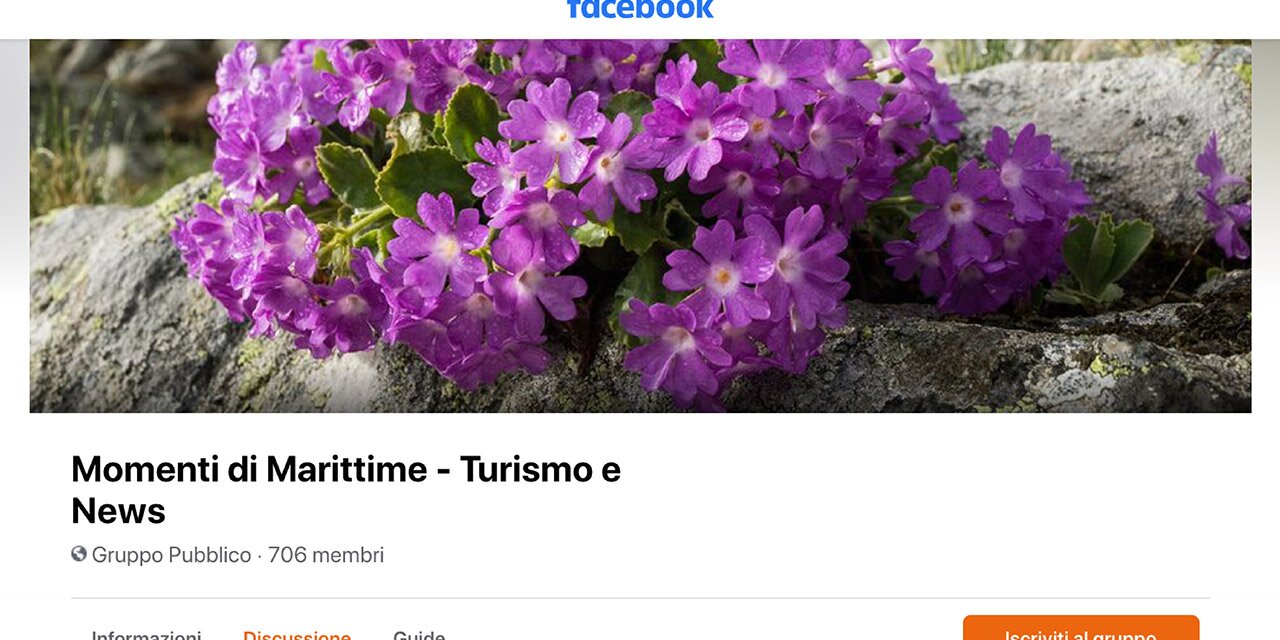Click the Gruppo Pubblico privacy label
The width and height of the screenshot is (1280, 640).
[171, 555]
